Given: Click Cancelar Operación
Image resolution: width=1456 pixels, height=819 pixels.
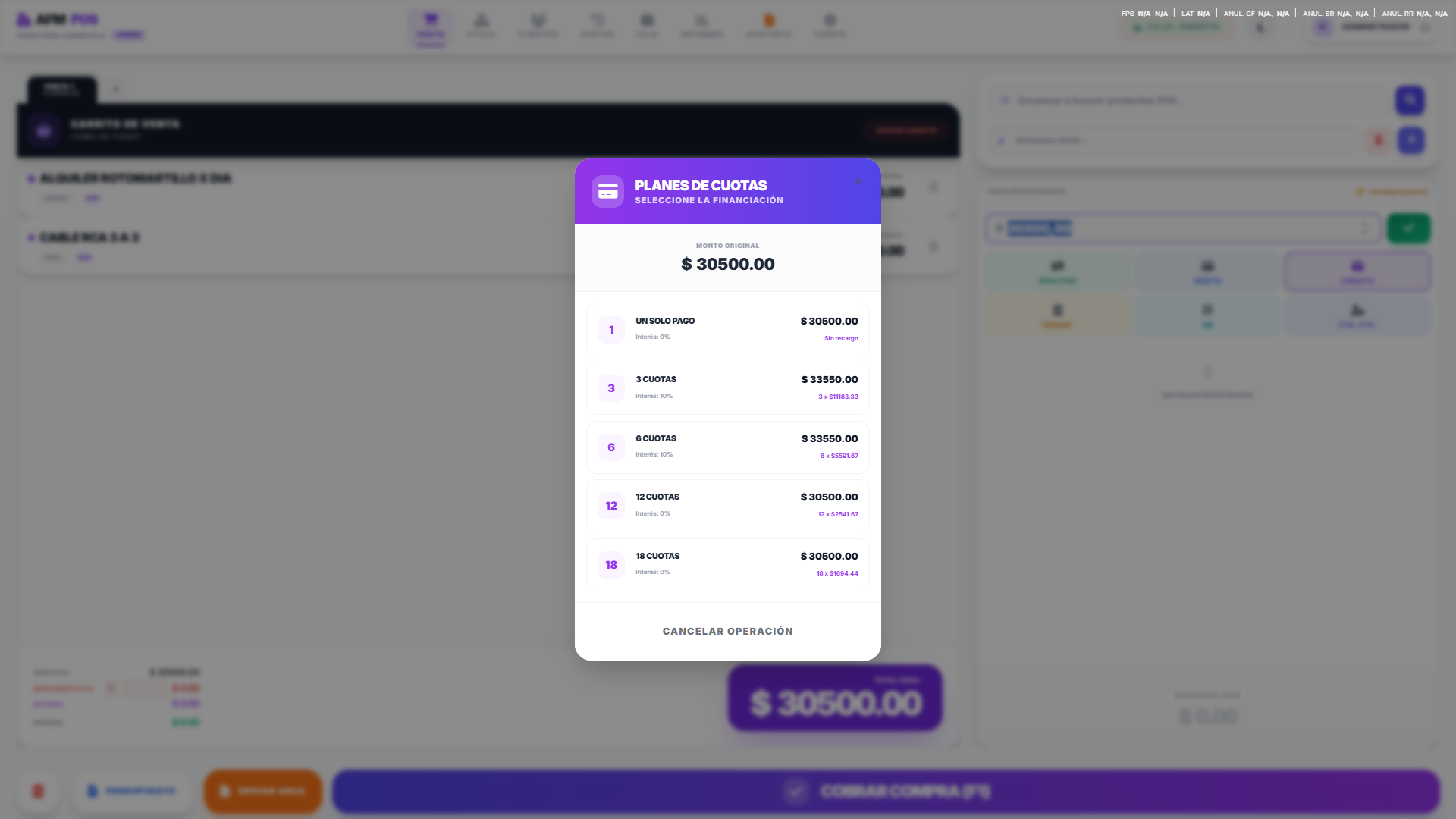Looking at the screenshot, I should click(728, 631).
